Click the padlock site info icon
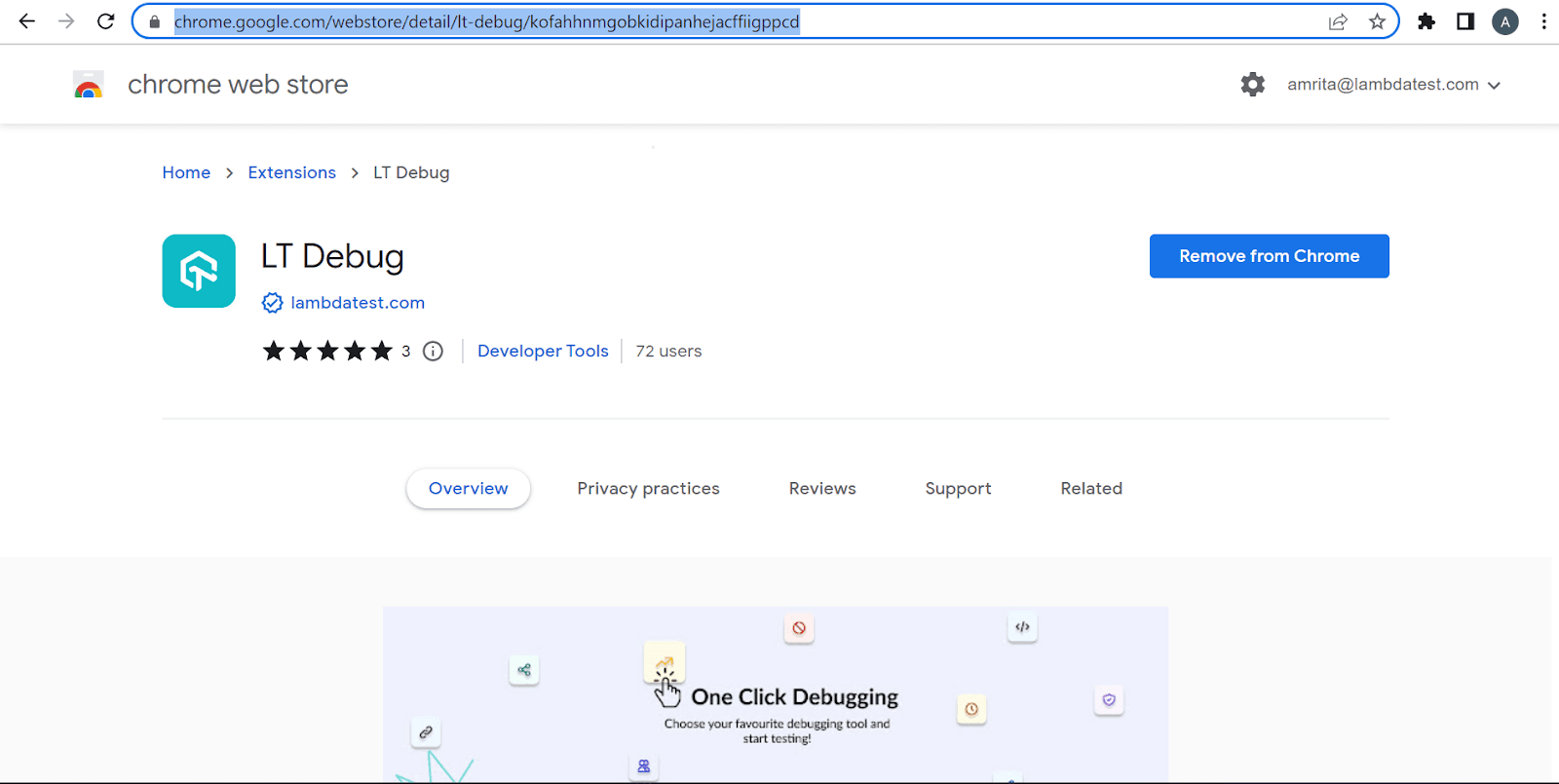This screenshot has height=784, width=1559. click(154, 21)
